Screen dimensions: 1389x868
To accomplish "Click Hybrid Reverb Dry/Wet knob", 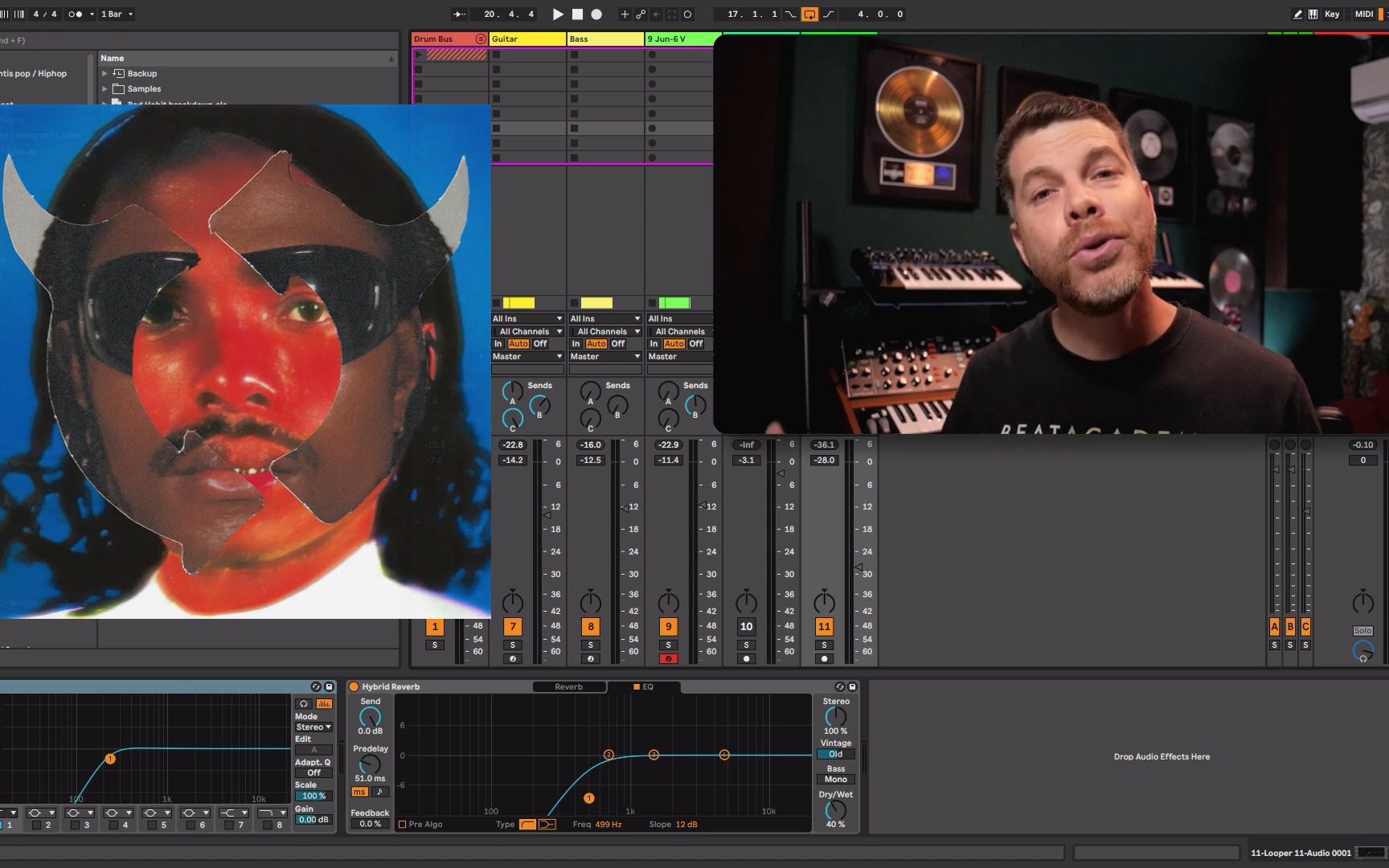I will (836, 809).
